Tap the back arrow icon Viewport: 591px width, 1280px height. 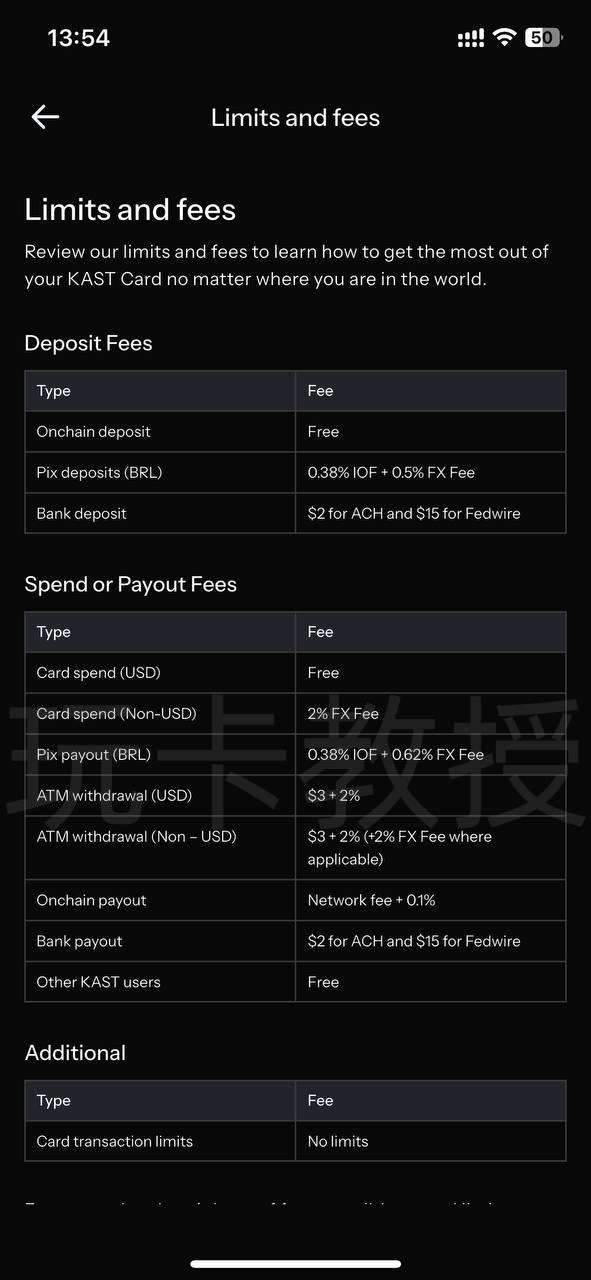pyautogui.click(x=45, y=117)
